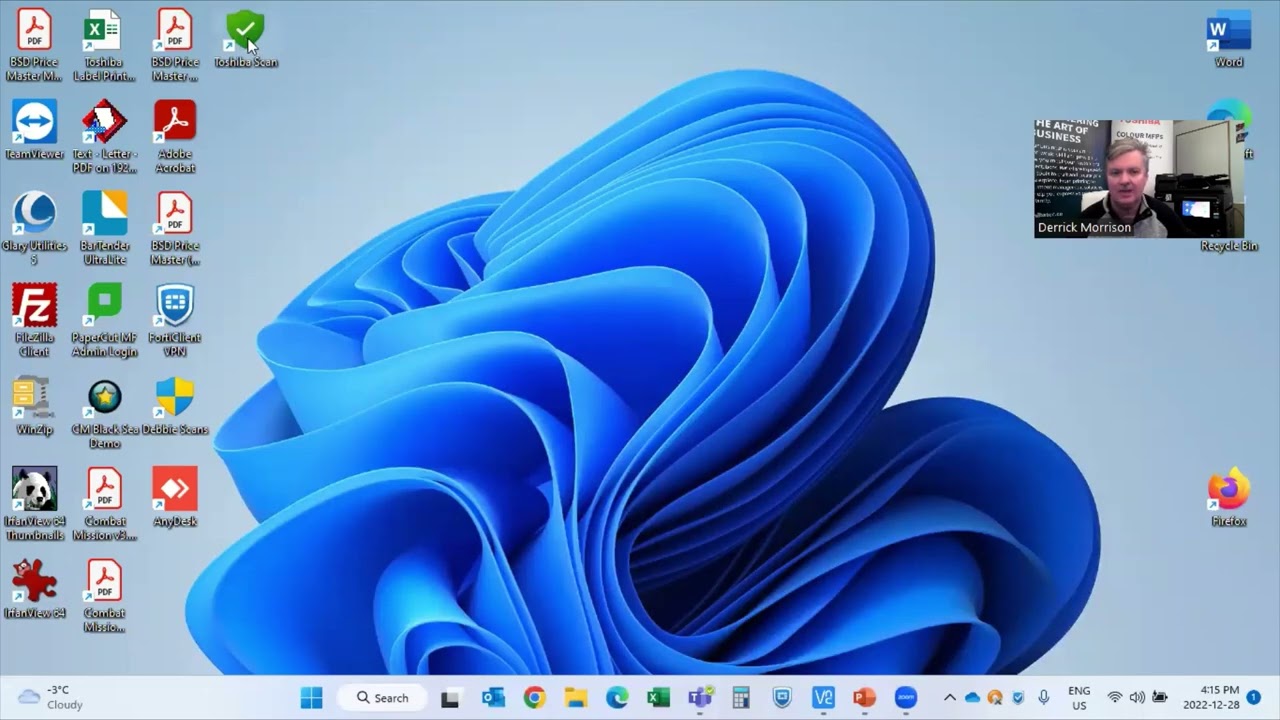Screen dimensions: 1280x720
Task: Open the Calculator taskbar icon
Action: click(x=741, y=697)
